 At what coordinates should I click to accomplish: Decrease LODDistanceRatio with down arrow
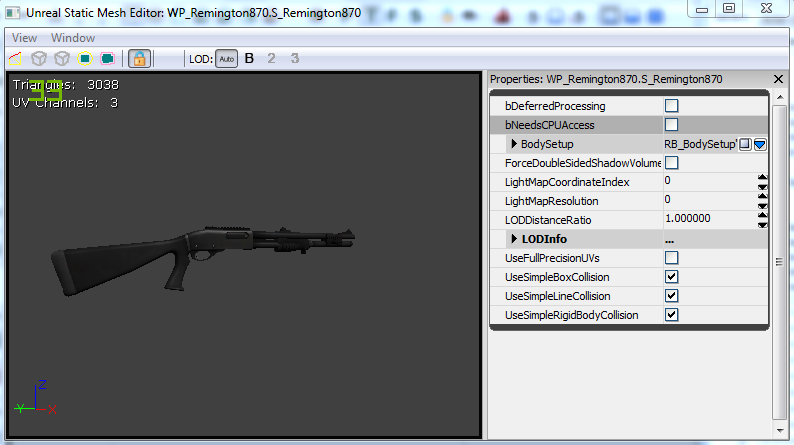tap(763, 225)
